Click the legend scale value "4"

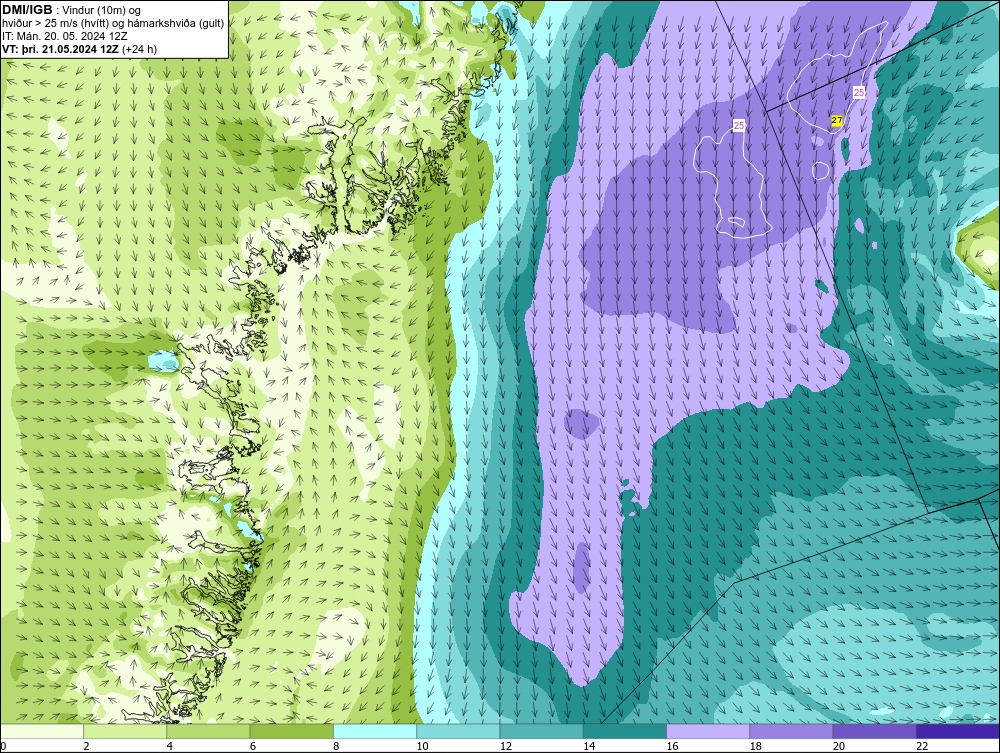click(170, 746)
